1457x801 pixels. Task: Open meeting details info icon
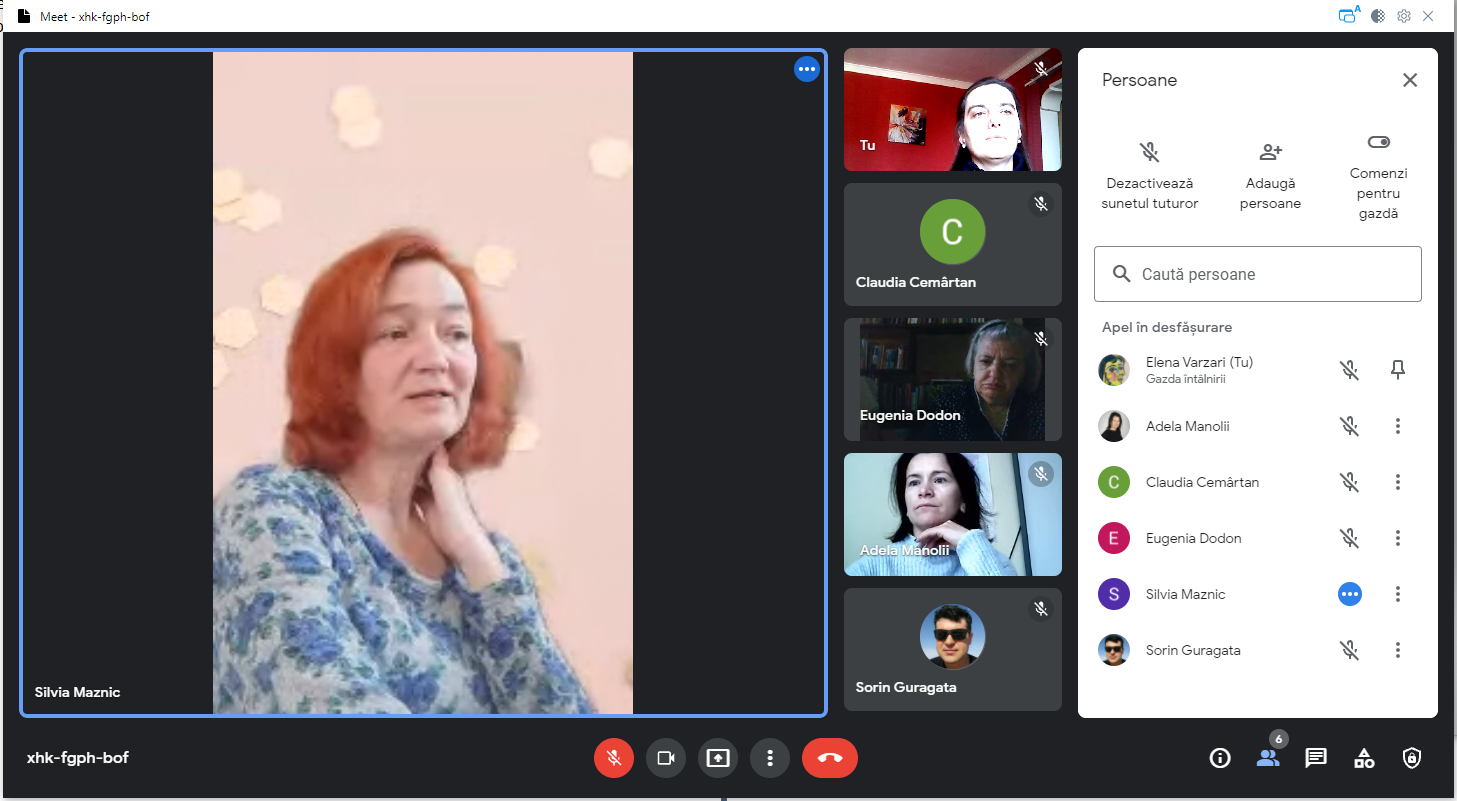pos(1219,758)
